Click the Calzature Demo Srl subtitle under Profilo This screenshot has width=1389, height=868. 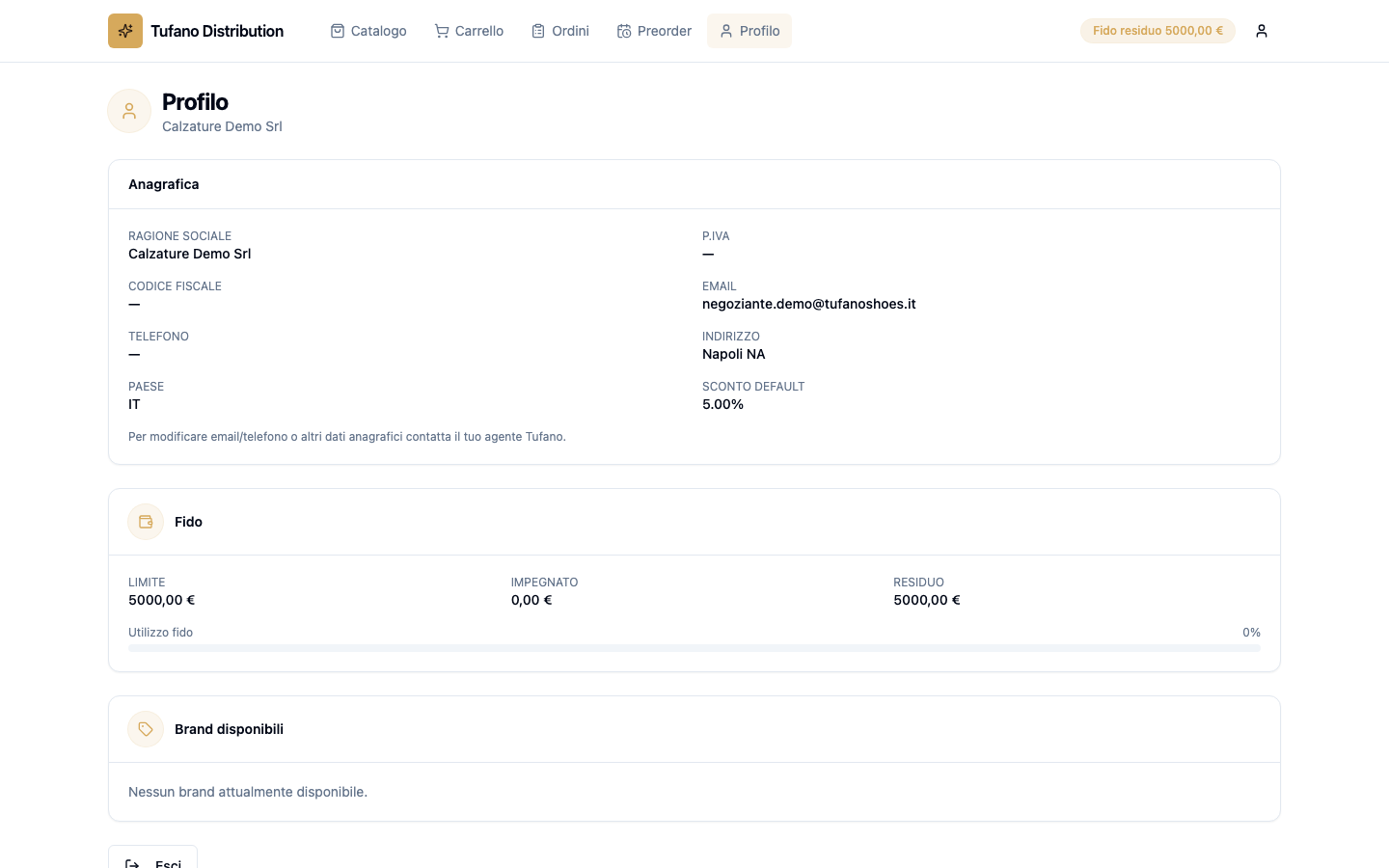tap(222, 126)
